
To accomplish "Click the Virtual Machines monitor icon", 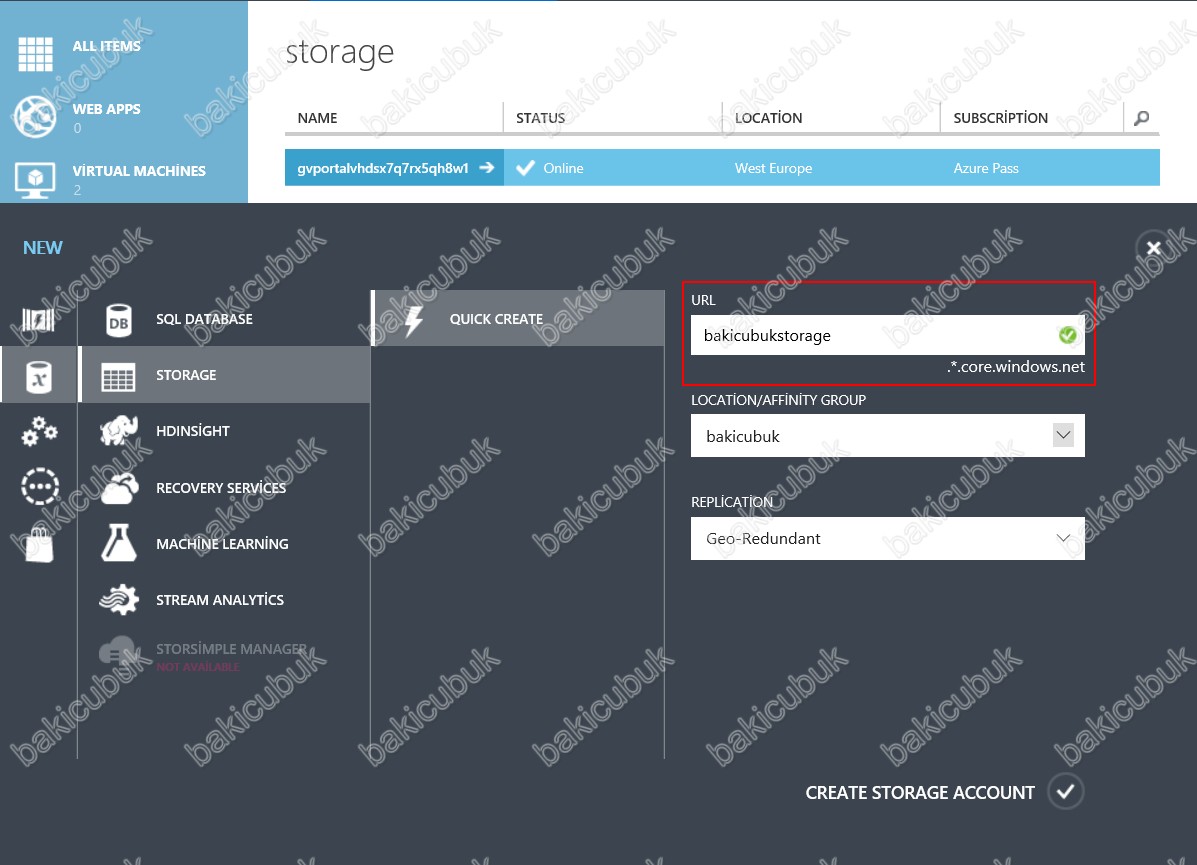I will coord(35,180).
